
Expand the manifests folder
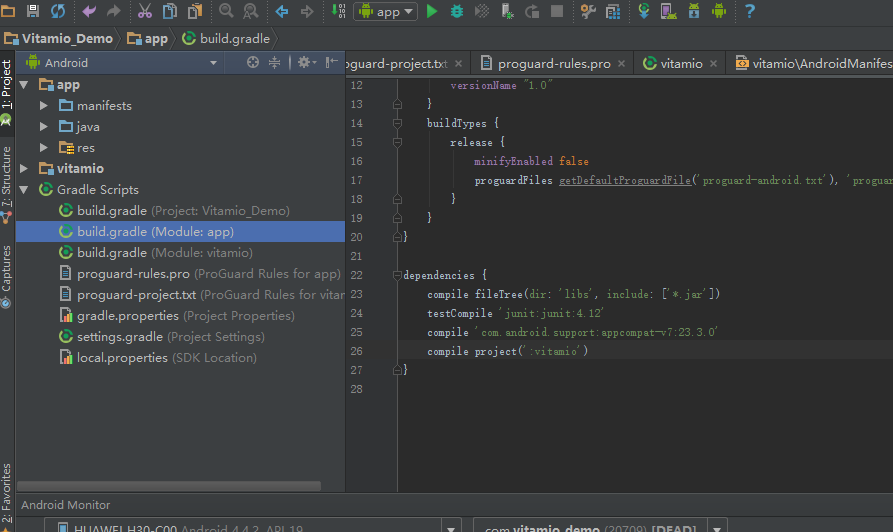click(44, 106)
